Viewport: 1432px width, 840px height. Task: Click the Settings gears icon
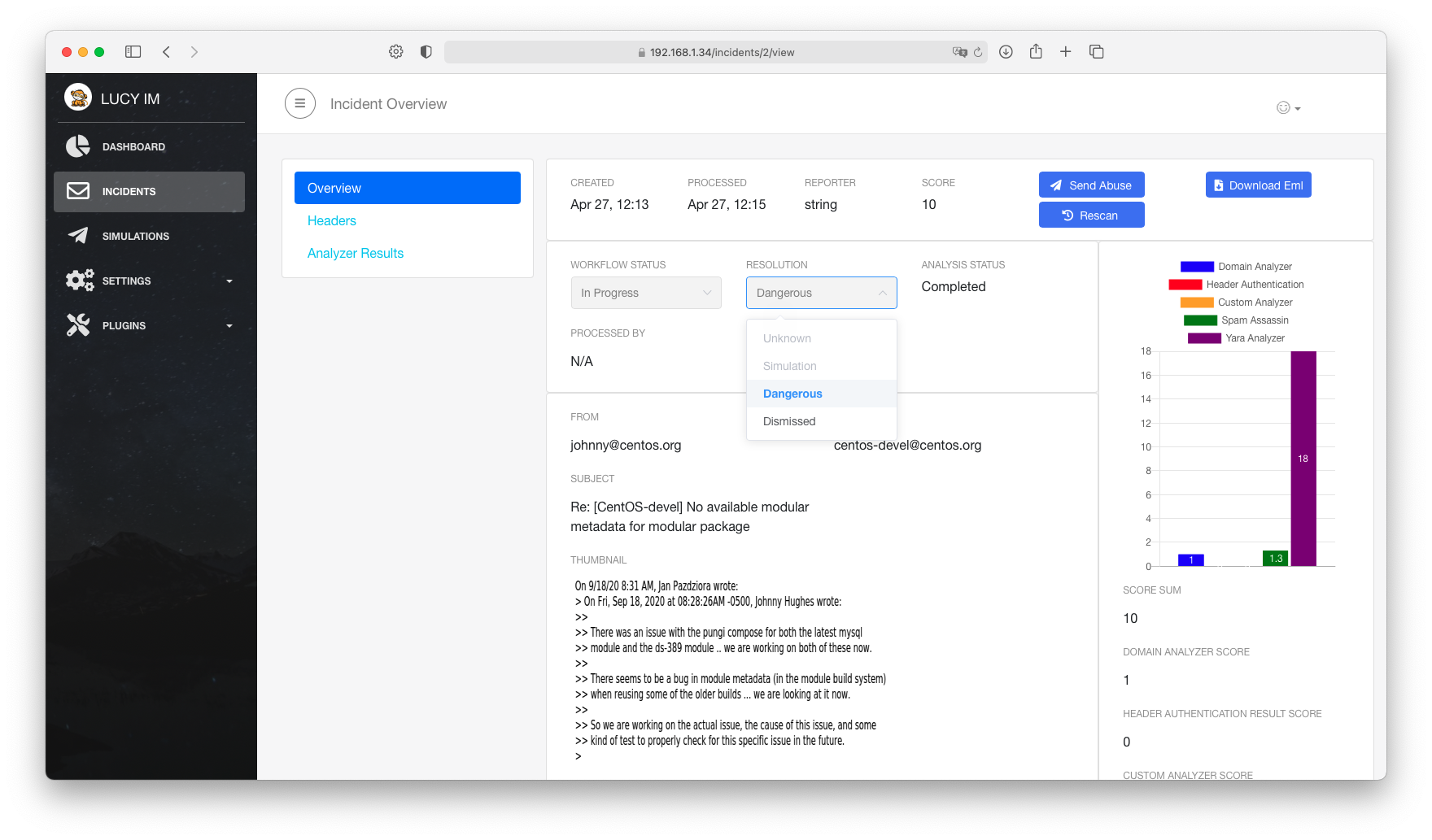click(79, 281)
